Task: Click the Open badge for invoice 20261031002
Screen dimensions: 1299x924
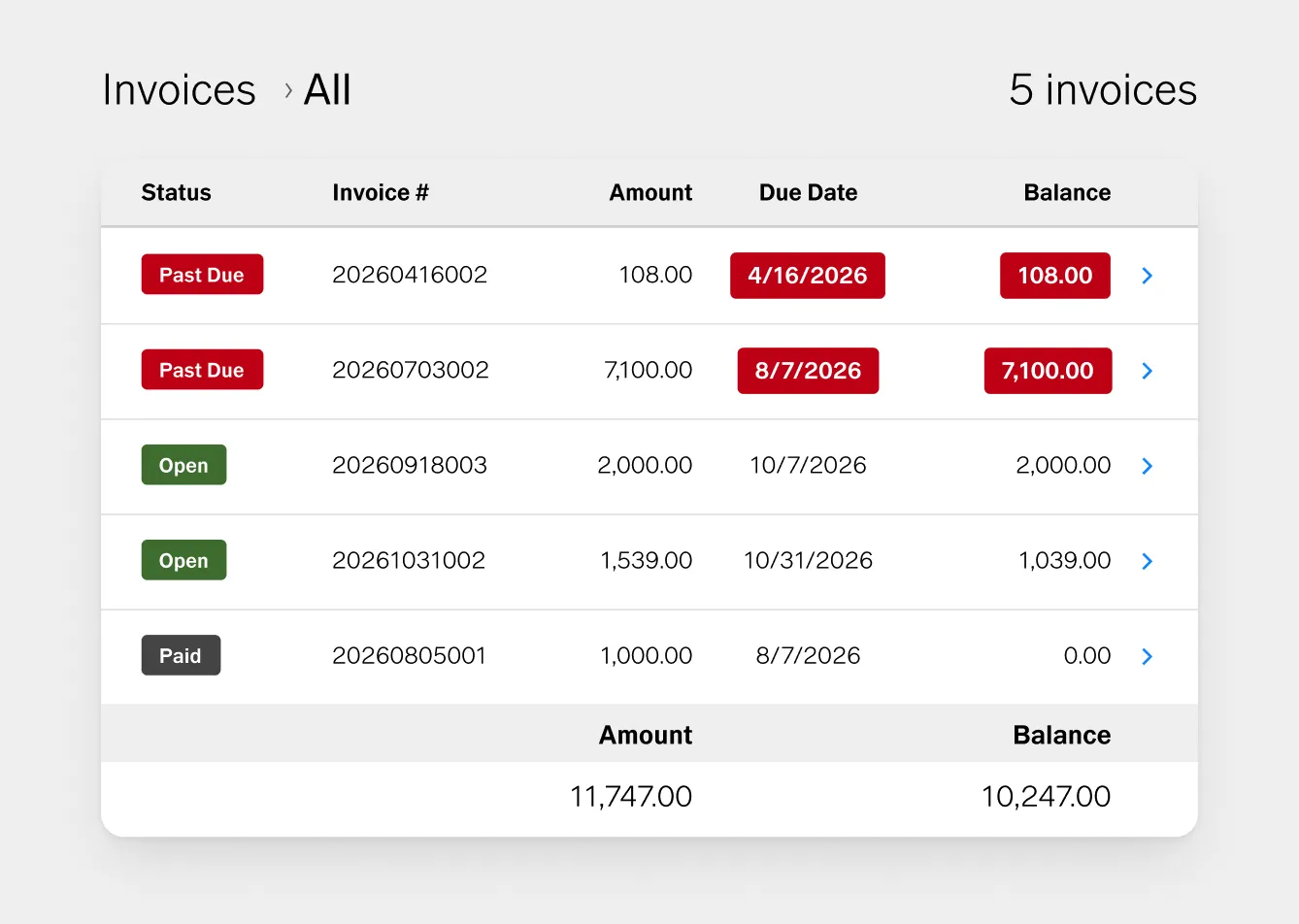Action: pos(183,560)
